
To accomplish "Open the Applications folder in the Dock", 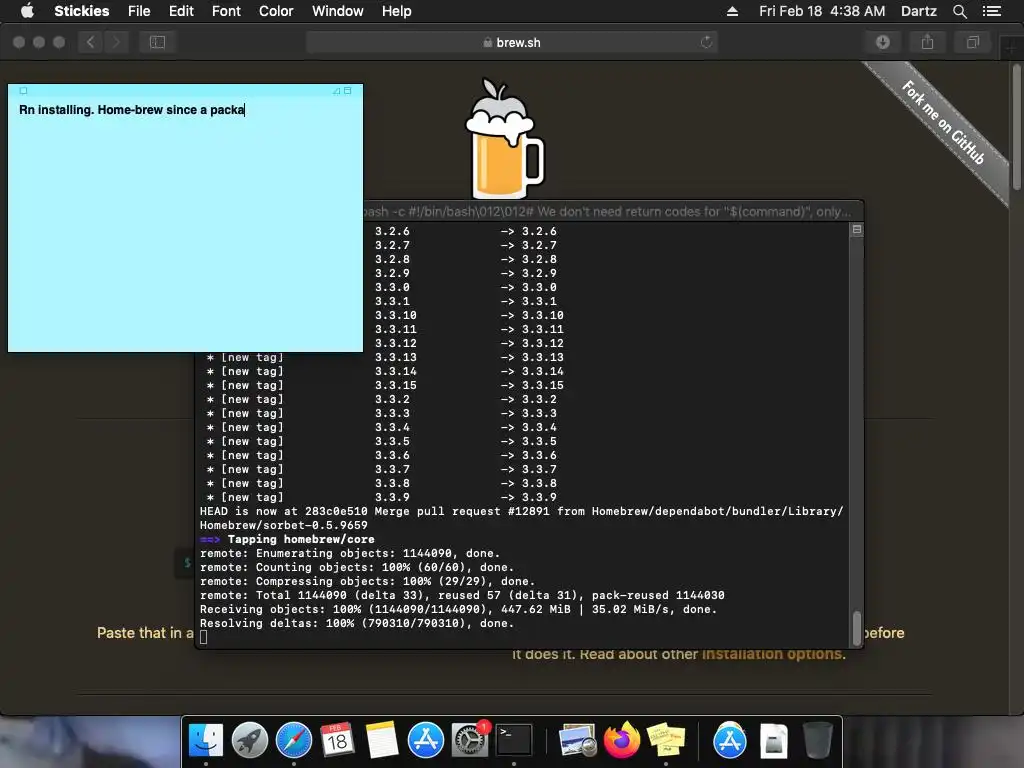I will pyautogui.click(x=729, y=741).
